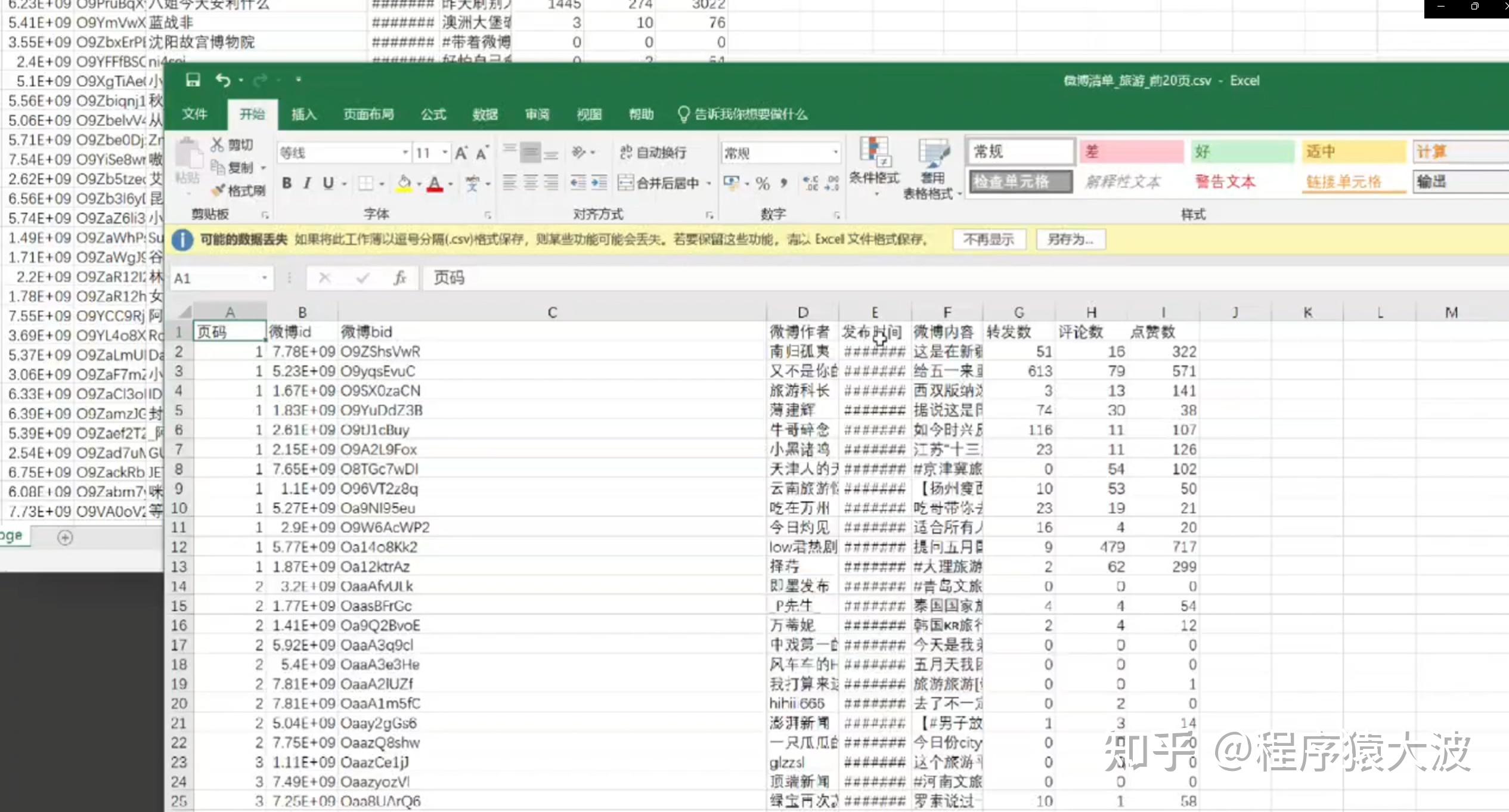Select the Fill Color bucket icon
The height and width of the screenshot is (812, 1509).
click(x=404, y=184)
